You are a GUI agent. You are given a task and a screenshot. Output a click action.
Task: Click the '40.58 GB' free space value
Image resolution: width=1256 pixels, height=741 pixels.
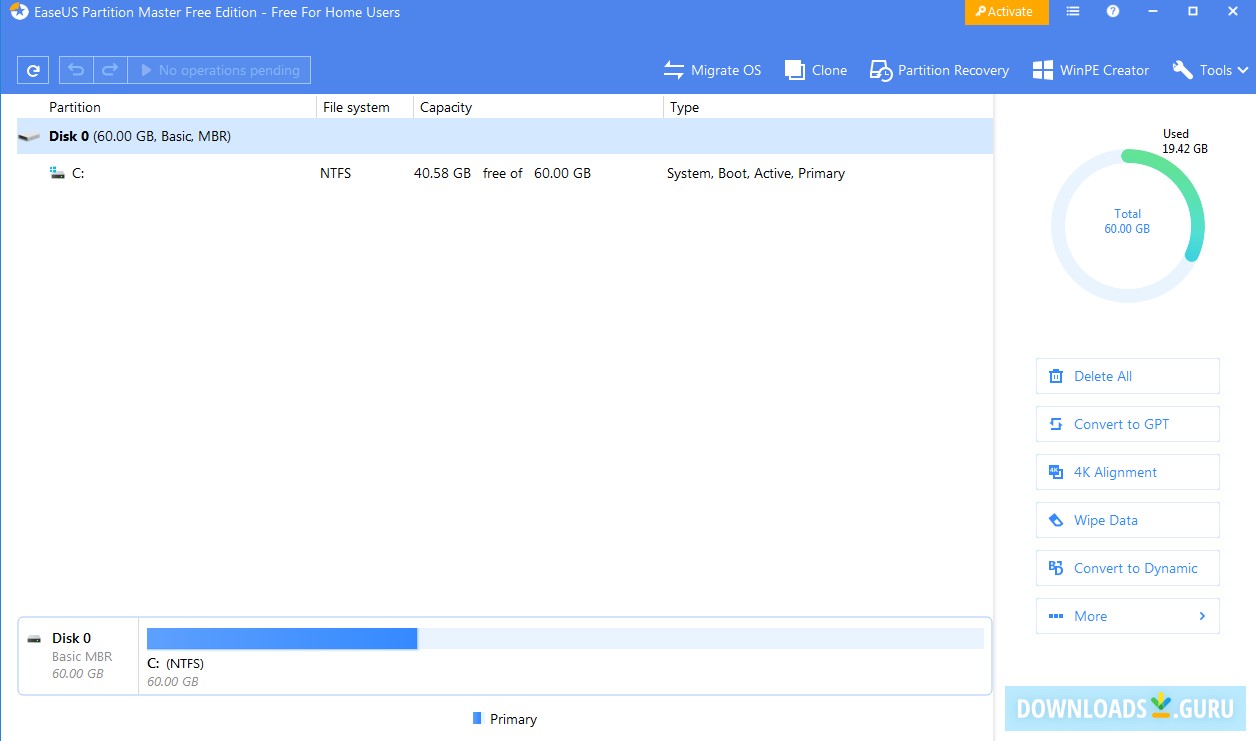coord(442,173)
